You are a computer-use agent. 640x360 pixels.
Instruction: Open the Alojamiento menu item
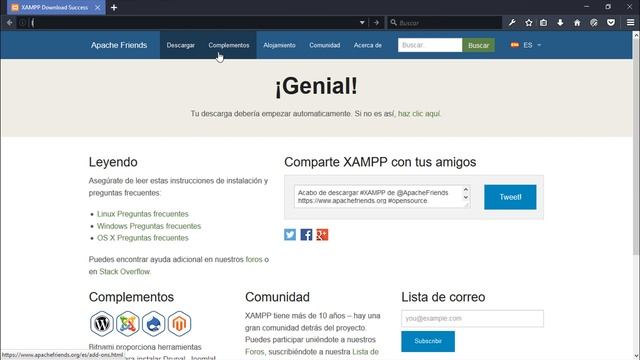(279, 45)
